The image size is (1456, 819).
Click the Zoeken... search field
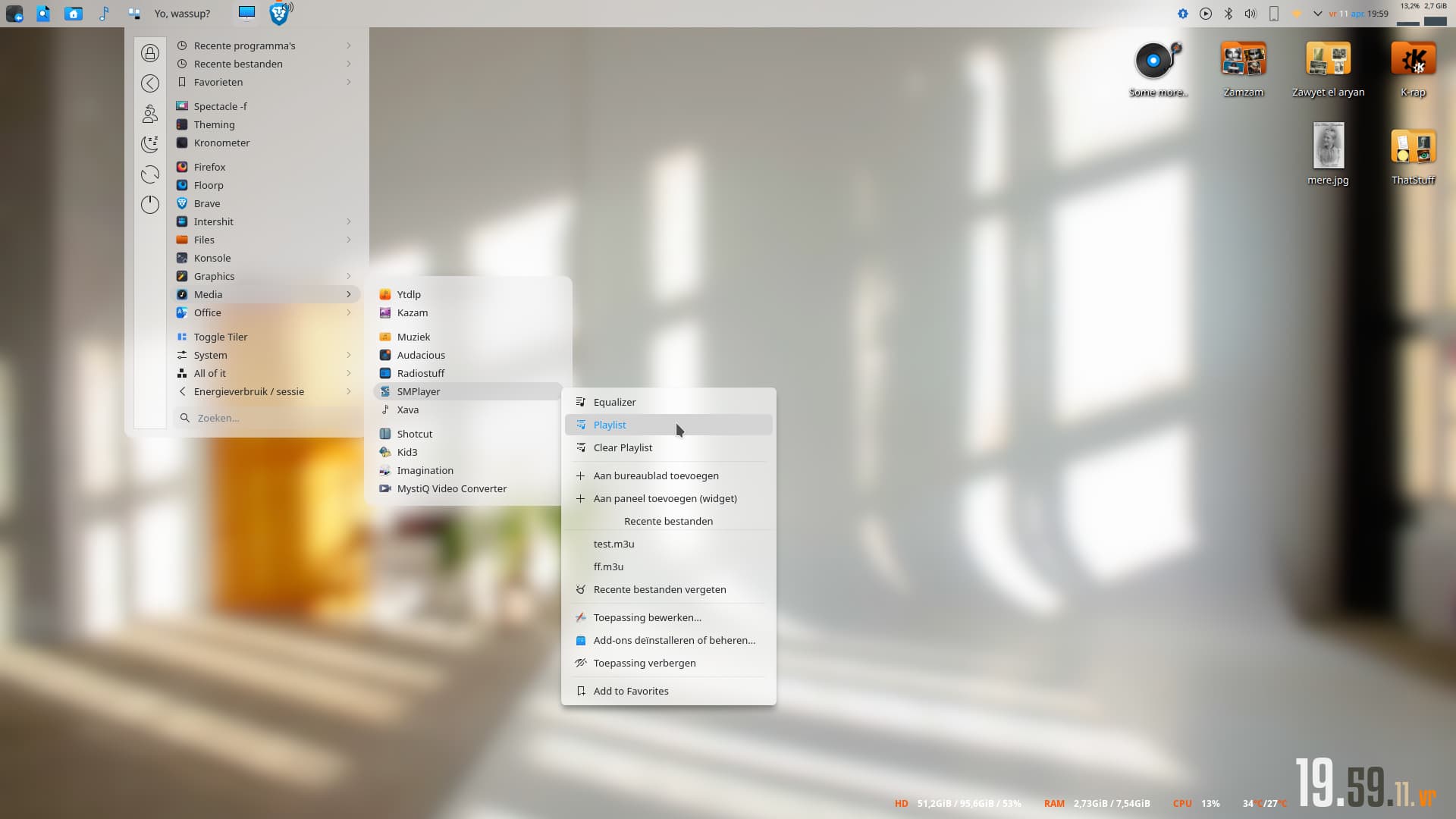(268, 418)
